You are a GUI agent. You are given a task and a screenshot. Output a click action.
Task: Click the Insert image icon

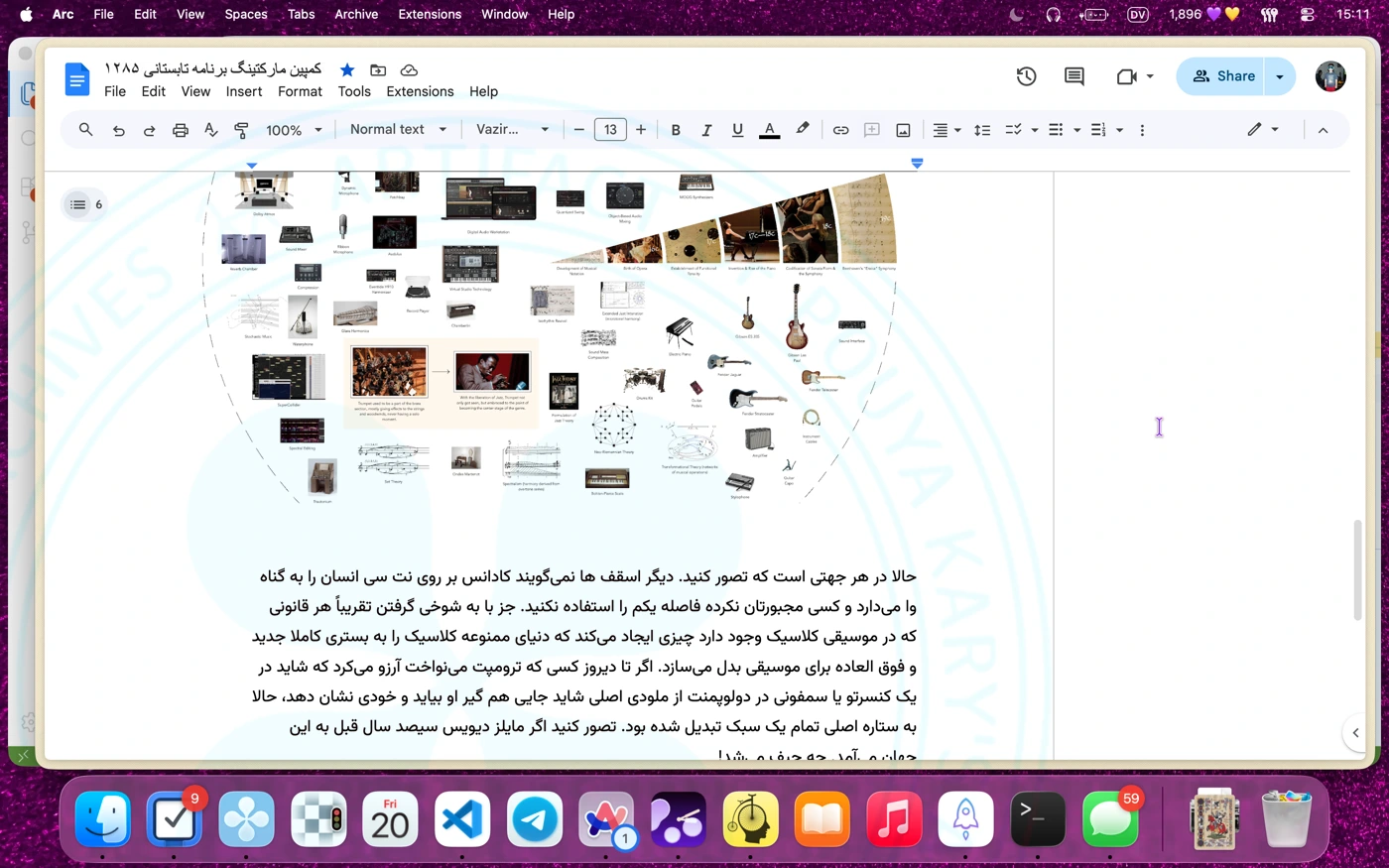coord(903,130)
